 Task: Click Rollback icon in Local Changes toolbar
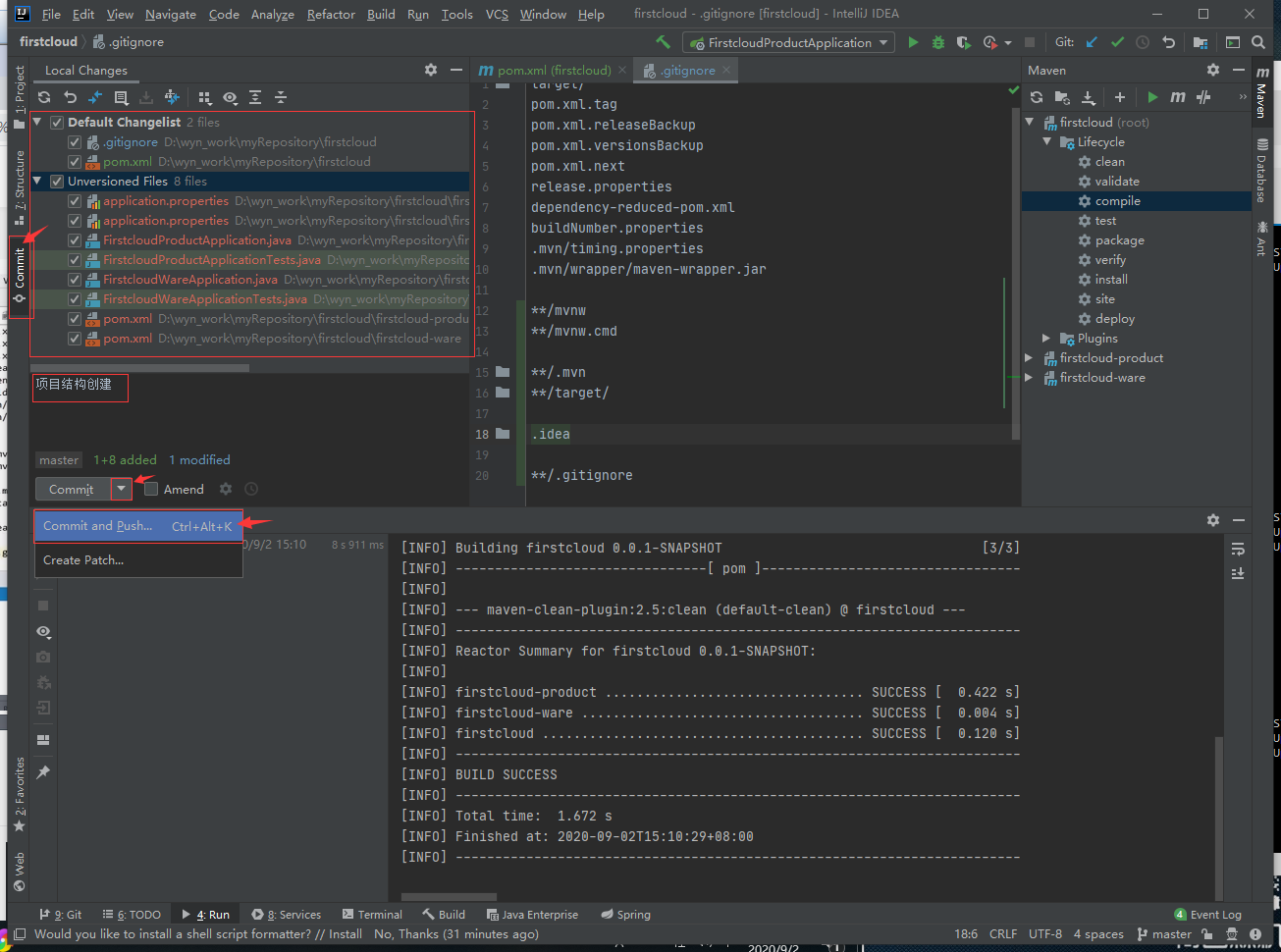(x=70, y=97)
